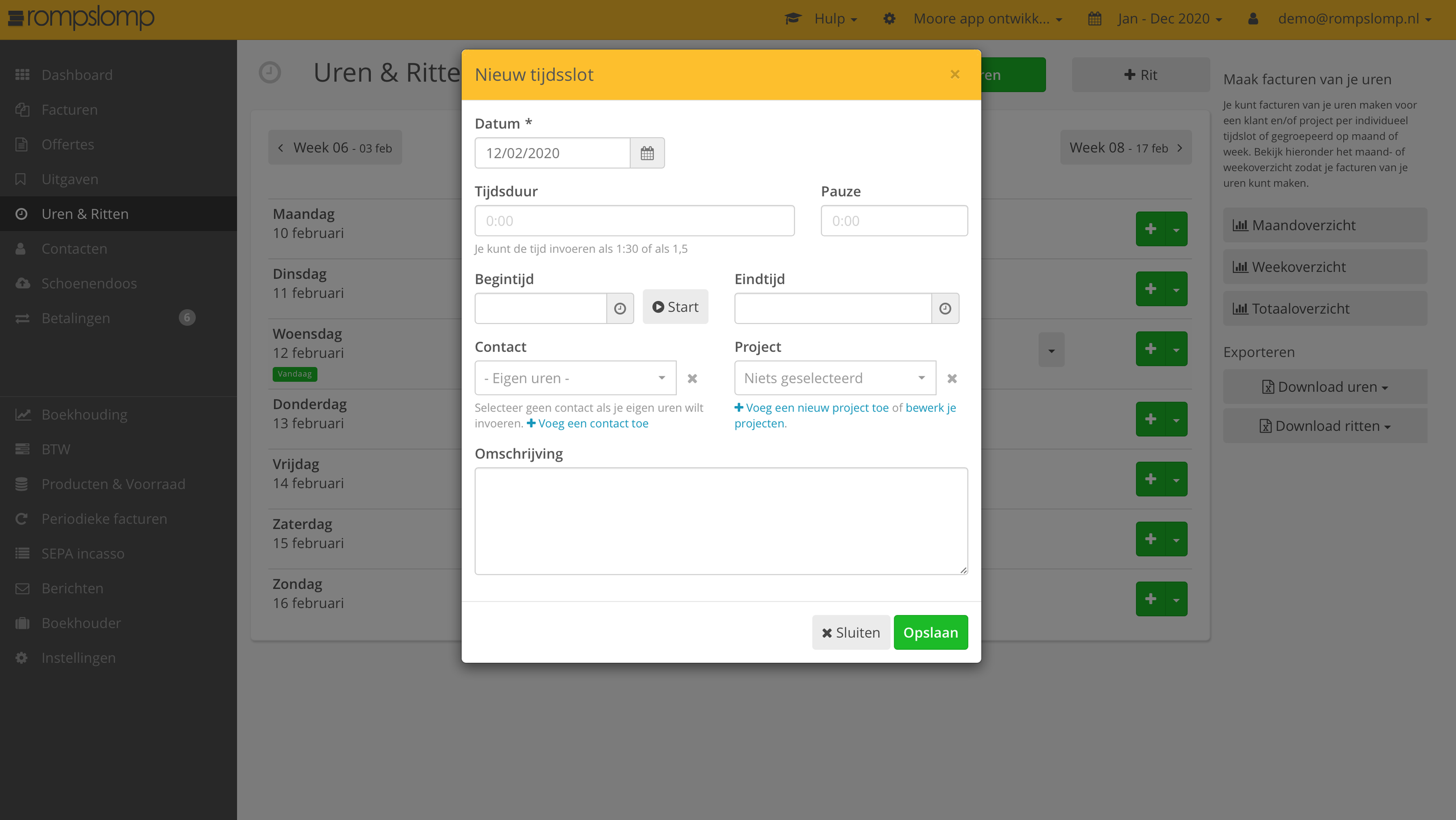This screenshot has height=820, width=1456.
Task: Click the Sluiten button
Action: pos(850,633)
